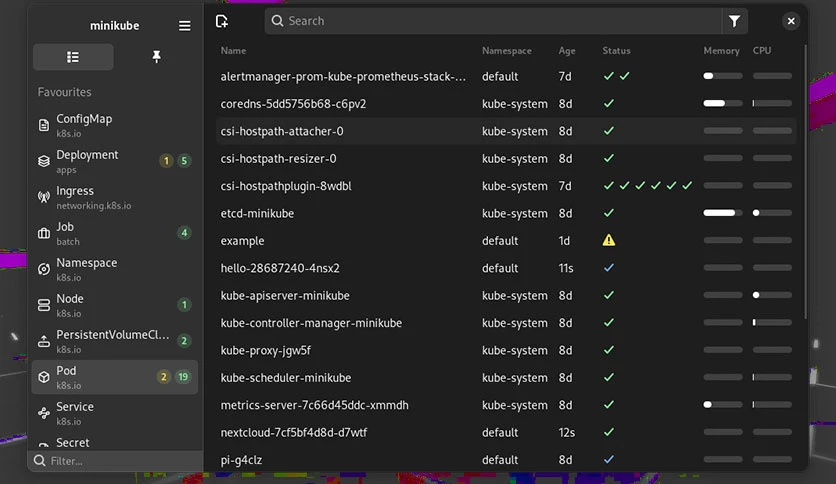
Task: Click the Ingress antenna icon
Action: pyautogui.click(x=44, y=197)
